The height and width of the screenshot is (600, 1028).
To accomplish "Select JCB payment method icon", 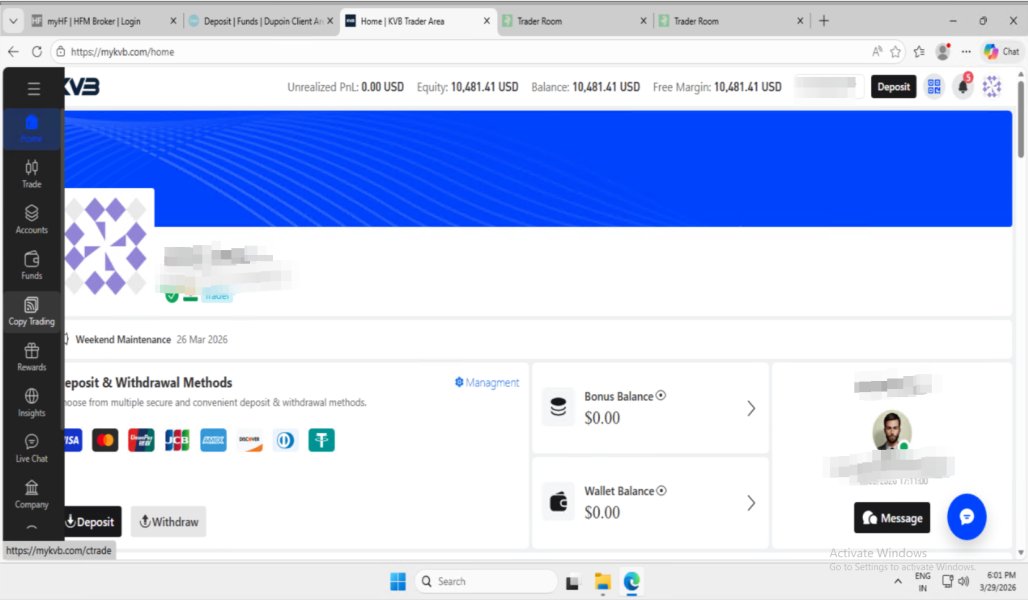I will (177, 440).
